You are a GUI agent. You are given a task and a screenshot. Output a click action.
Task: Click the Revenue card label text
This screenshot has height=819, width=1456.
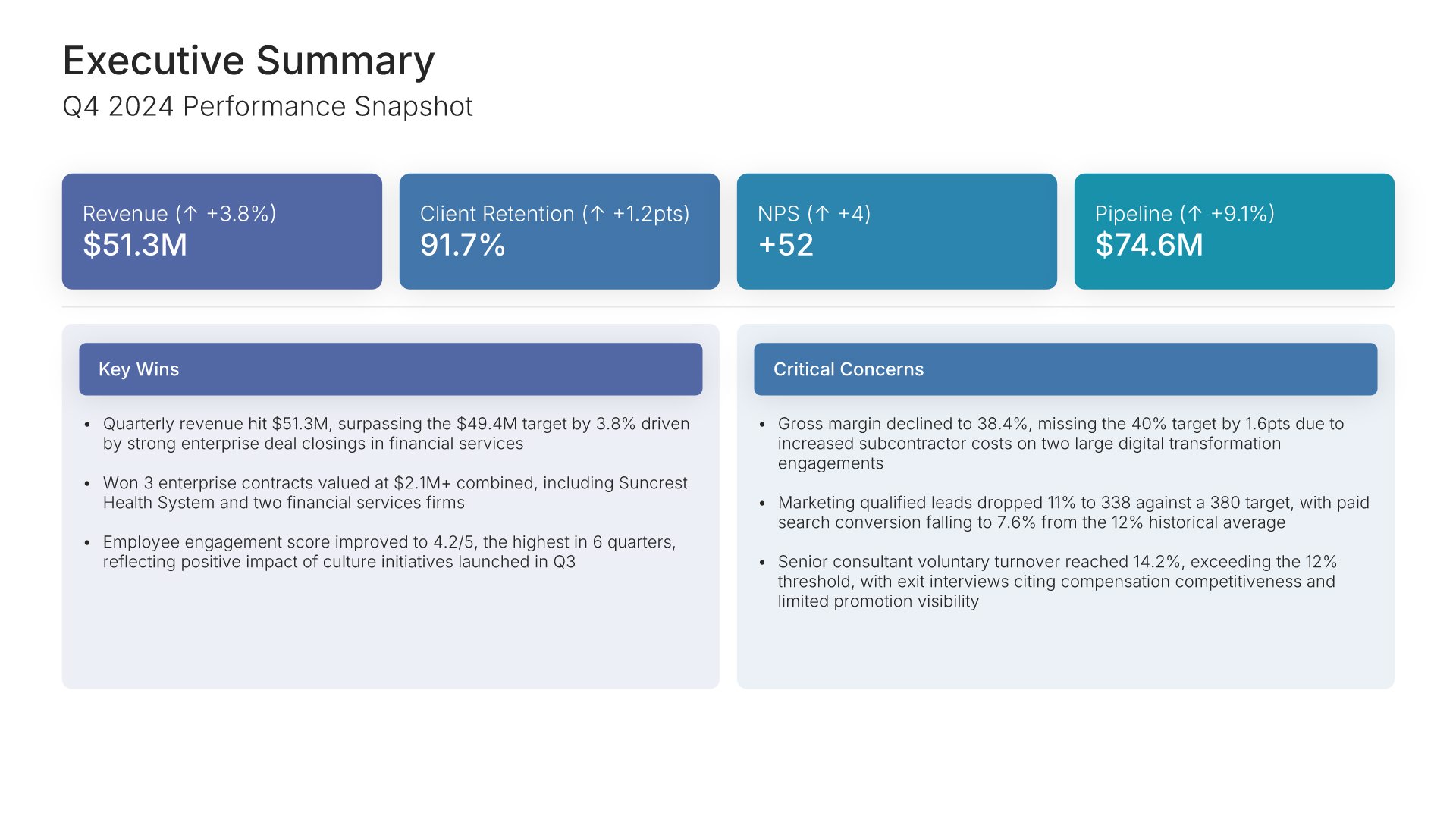[125, 214]
